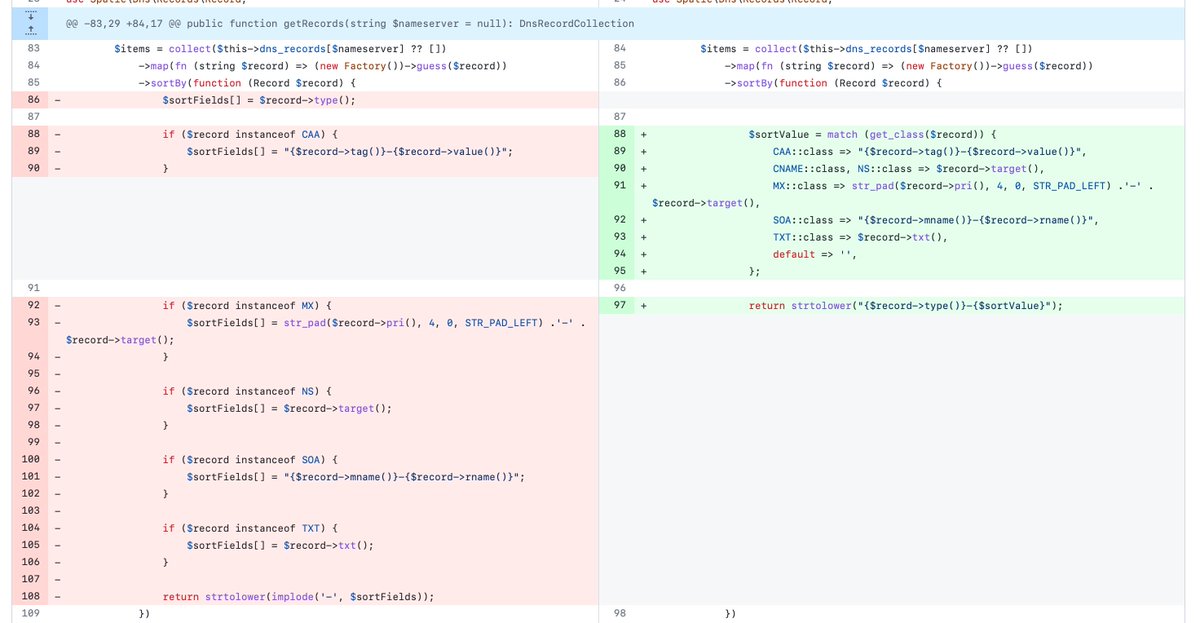The height and width of the screenshot is (623, 1200).
Task: Select deleted line number 108
Action: pos(33,596)
